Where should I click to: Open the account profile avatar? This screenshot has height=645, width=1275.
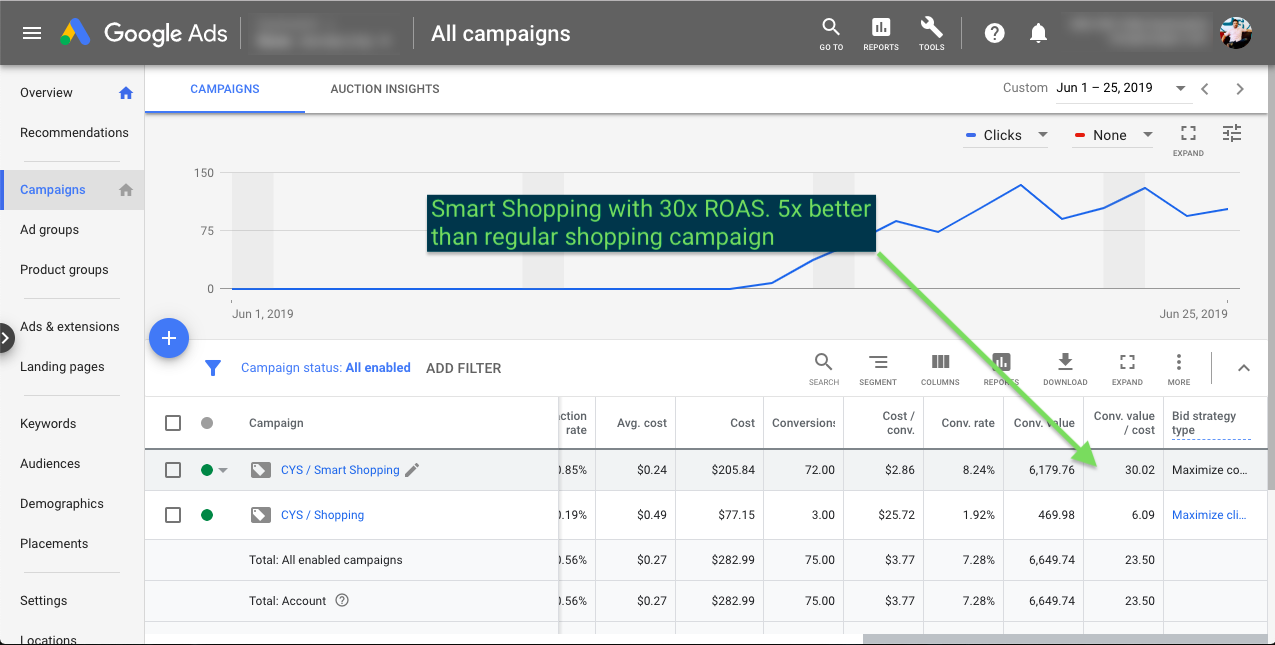[1236, 32]
